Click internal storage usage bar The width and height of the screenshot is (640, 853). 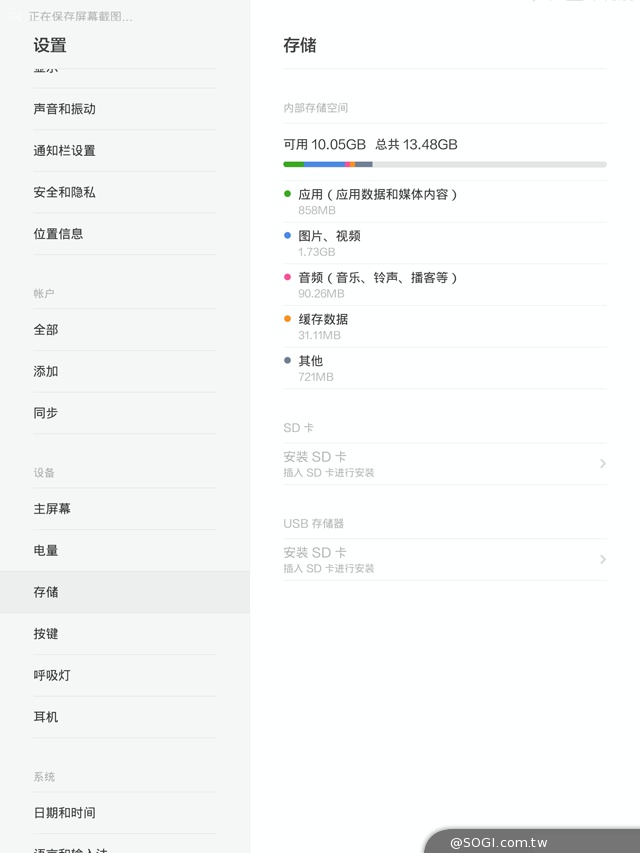pos(444,164)
